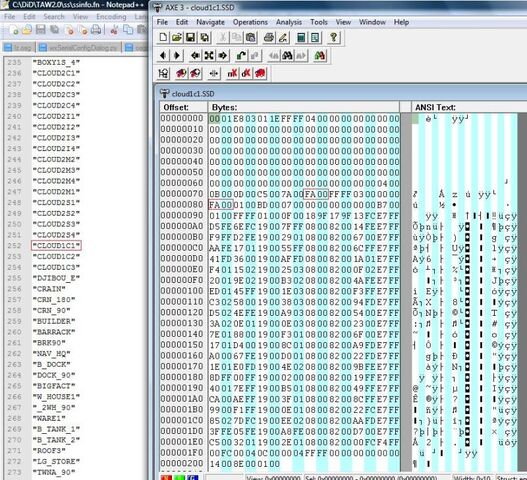Click the Notepad++ print icon
Screen dimensions: 527x480
96,30
